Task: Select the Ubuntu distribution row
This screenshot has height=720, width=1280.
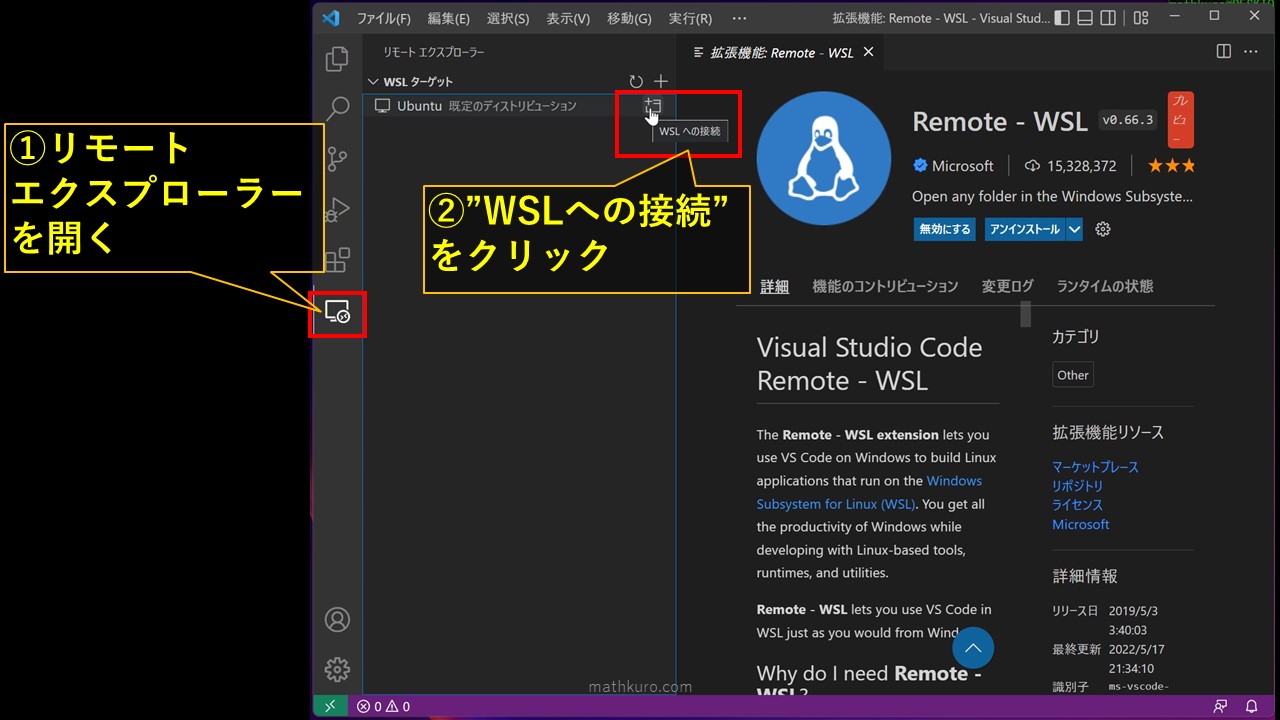Action: coord(519,106)
